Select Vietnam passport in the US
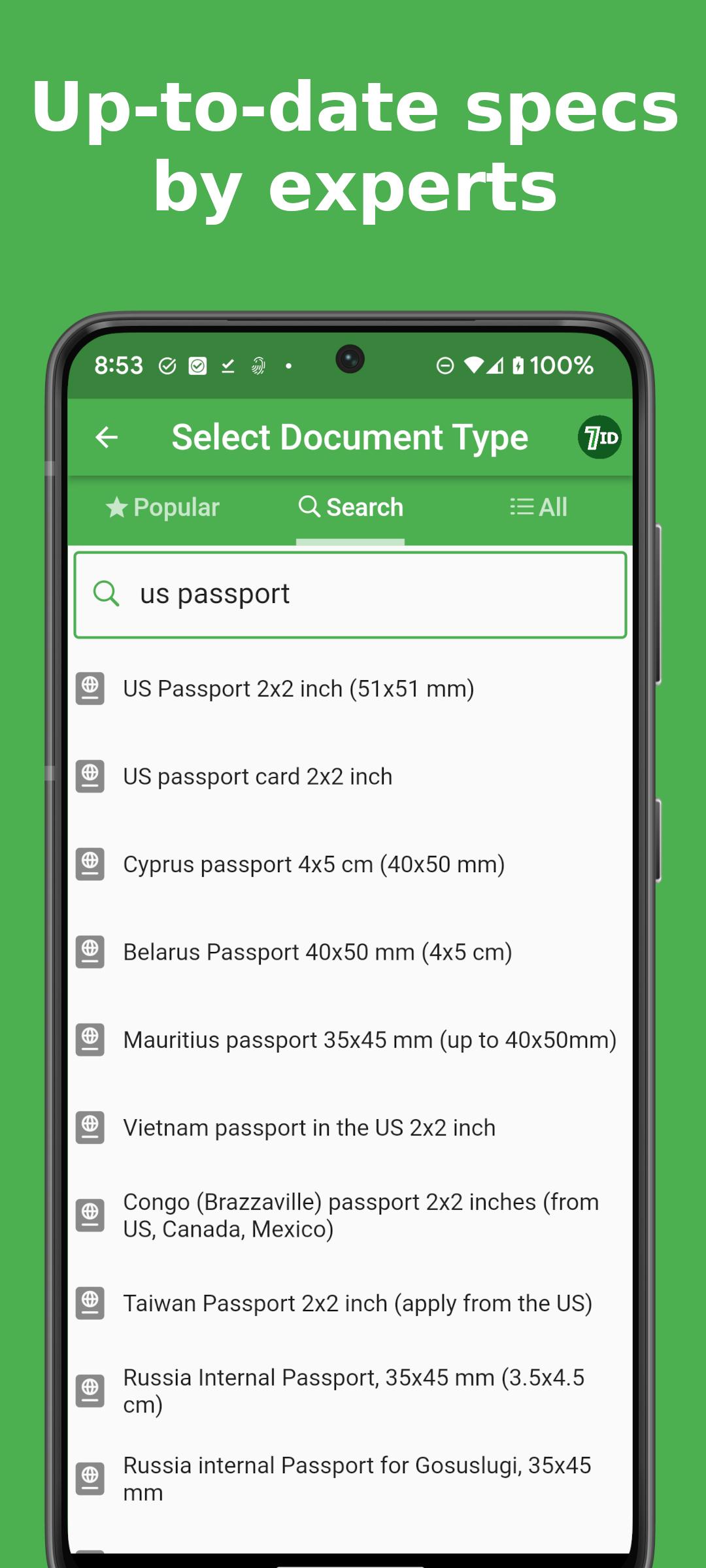Screen dimensions: 706x1568 [x=350, y=1128]
